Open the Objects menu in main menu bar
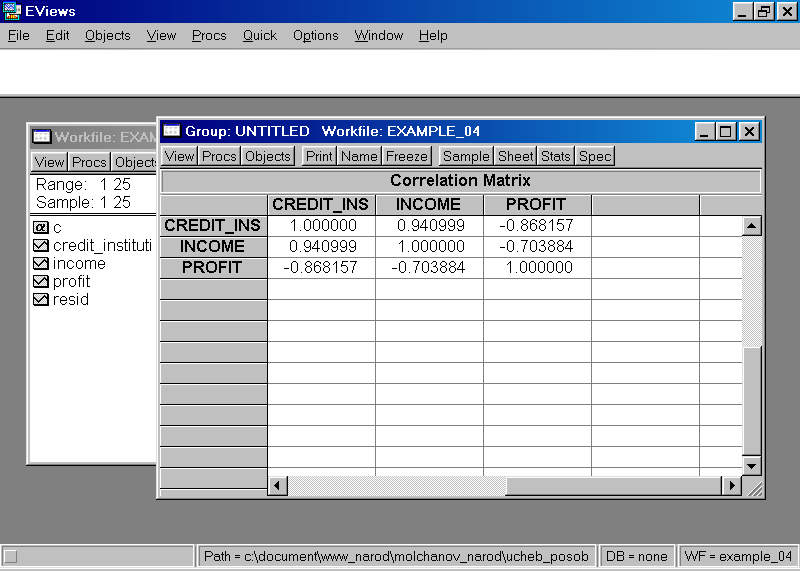 [108, 35]
